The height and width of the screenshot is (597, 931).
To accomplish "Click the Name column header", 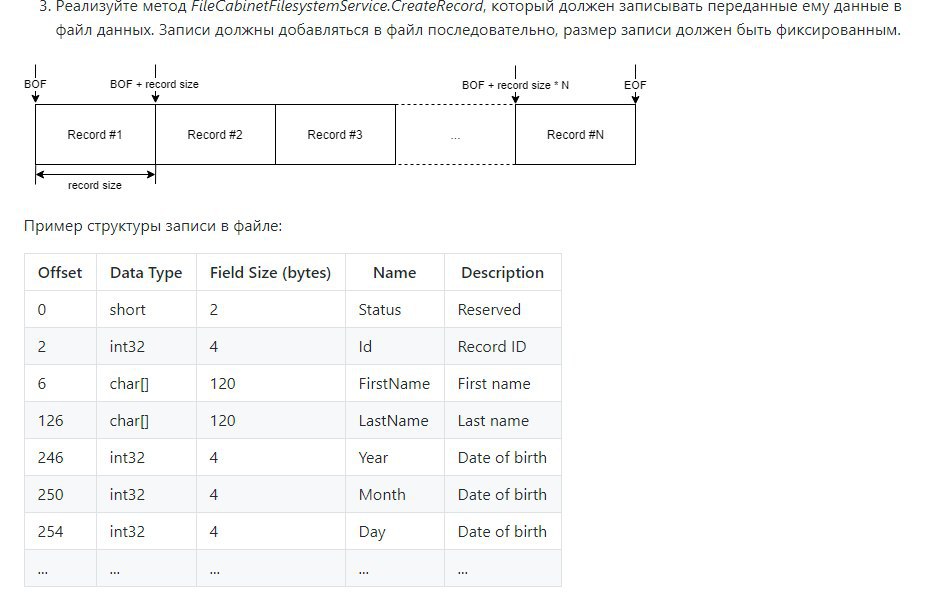I will coord(395,273).
